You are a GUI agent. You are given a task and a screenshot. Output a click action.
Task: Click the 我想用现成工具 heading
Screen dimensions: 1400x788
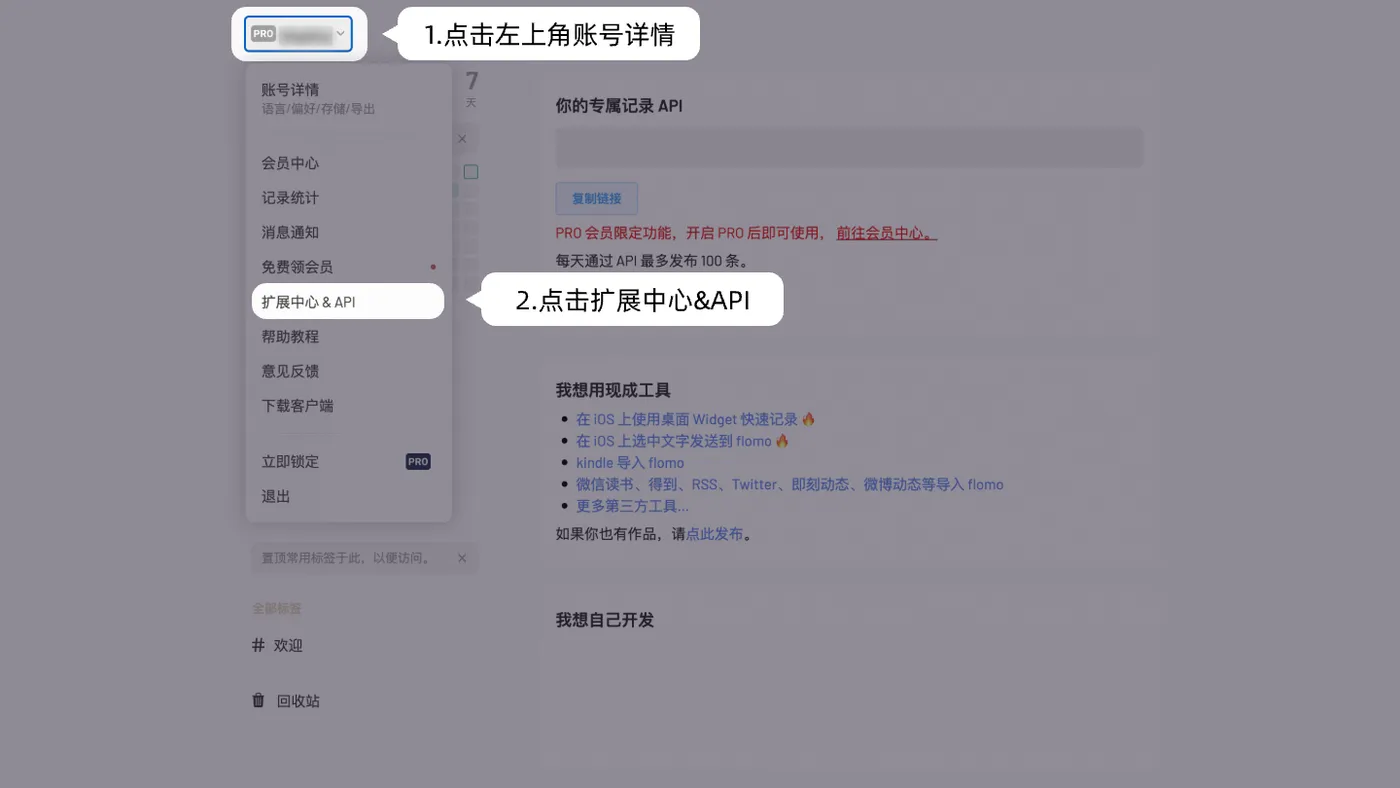(x=613, y=390)
